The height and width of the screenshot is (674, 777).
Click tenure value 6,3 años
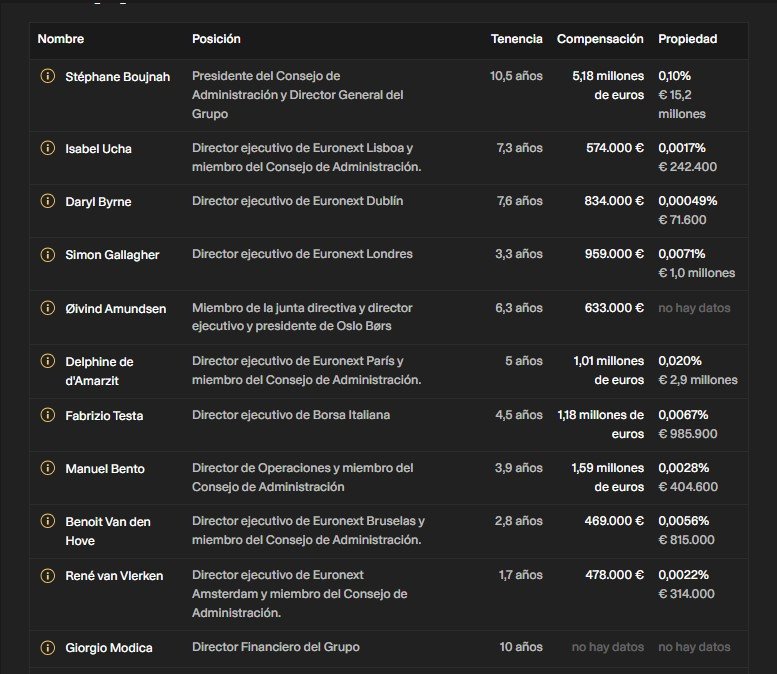coord(519,308)
